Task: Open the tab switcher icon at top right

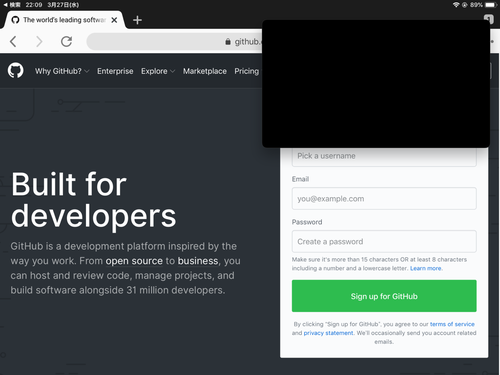Action: (x=489, y=19)
